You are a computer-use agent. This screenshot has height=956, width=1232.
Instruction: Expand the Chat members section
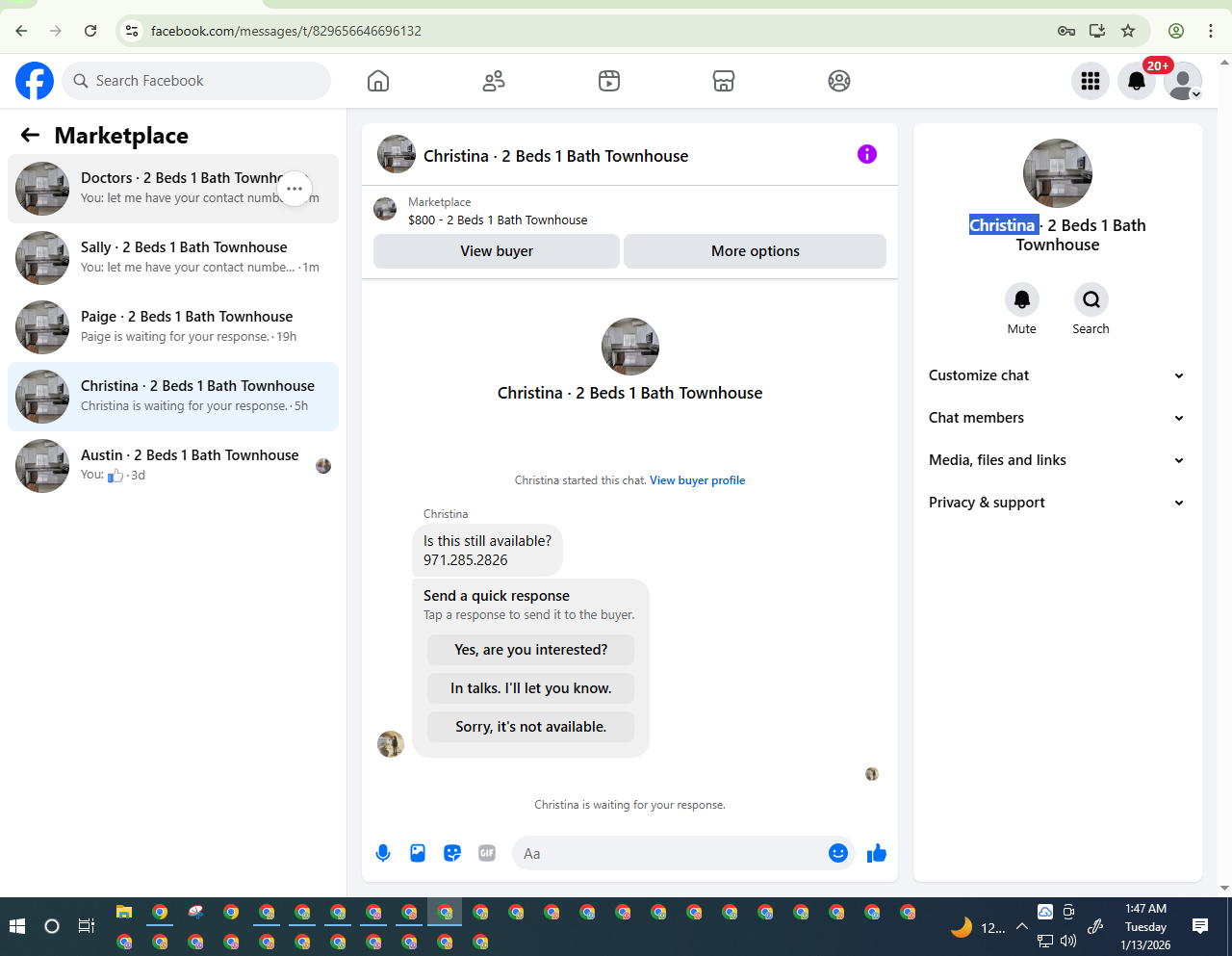(x=1057, y=418)
